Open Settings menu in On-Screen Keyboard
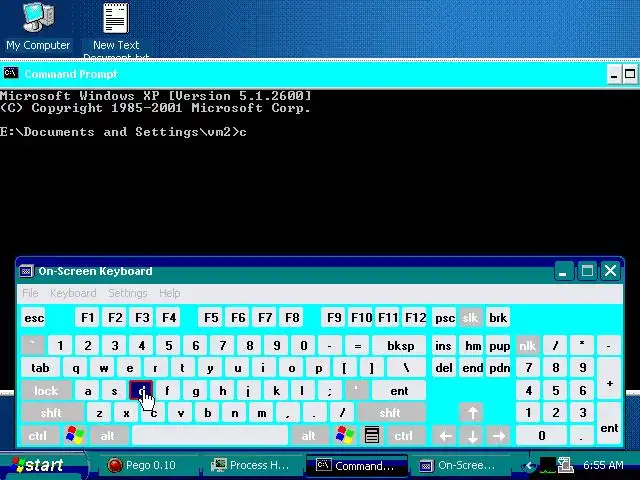This screenshot has height=480, width=640. (x=128, y=293)
